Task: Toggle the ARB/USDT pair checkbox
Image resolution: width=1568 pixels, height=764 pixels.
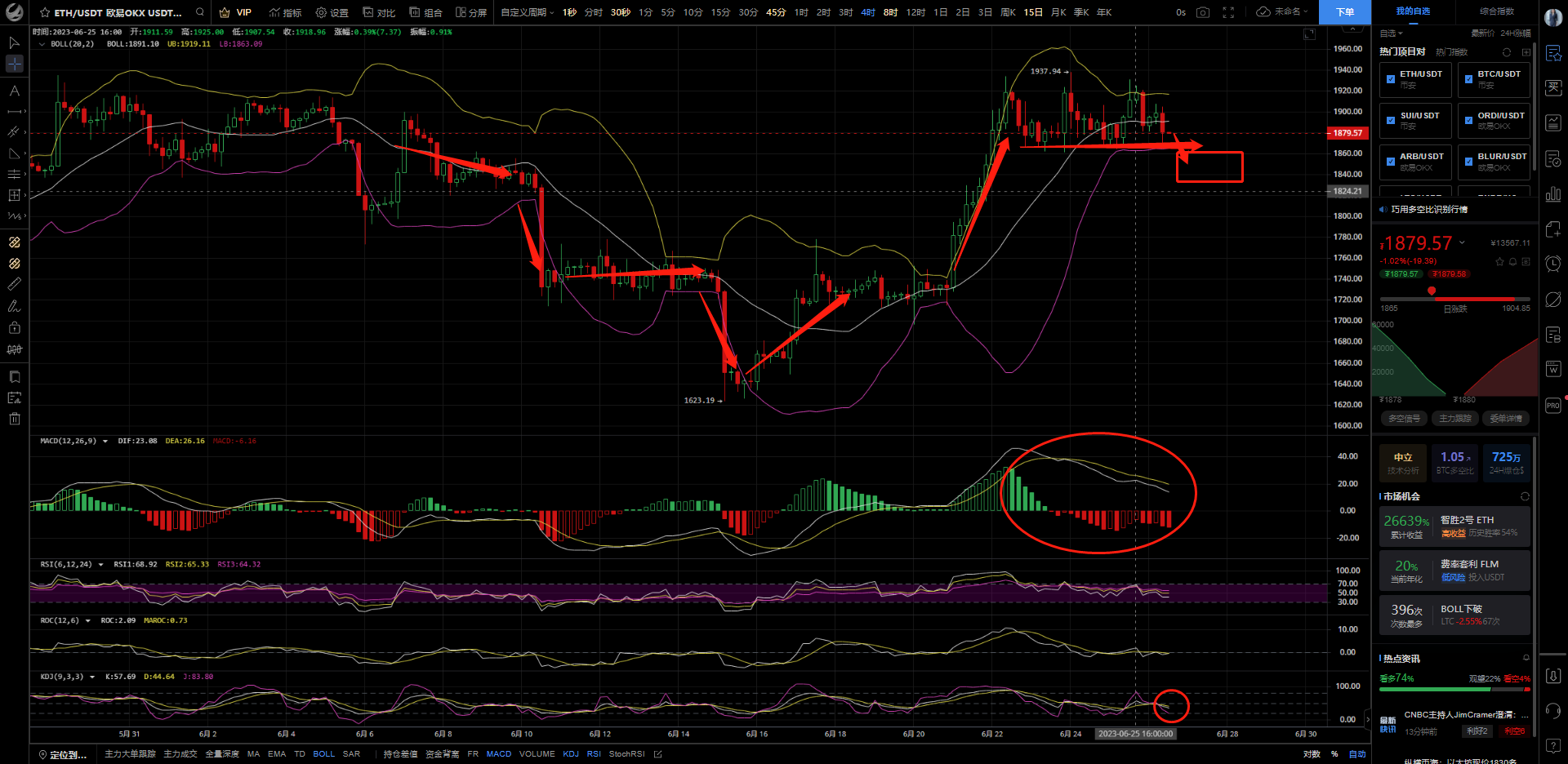Action: tap(1391, 162)
